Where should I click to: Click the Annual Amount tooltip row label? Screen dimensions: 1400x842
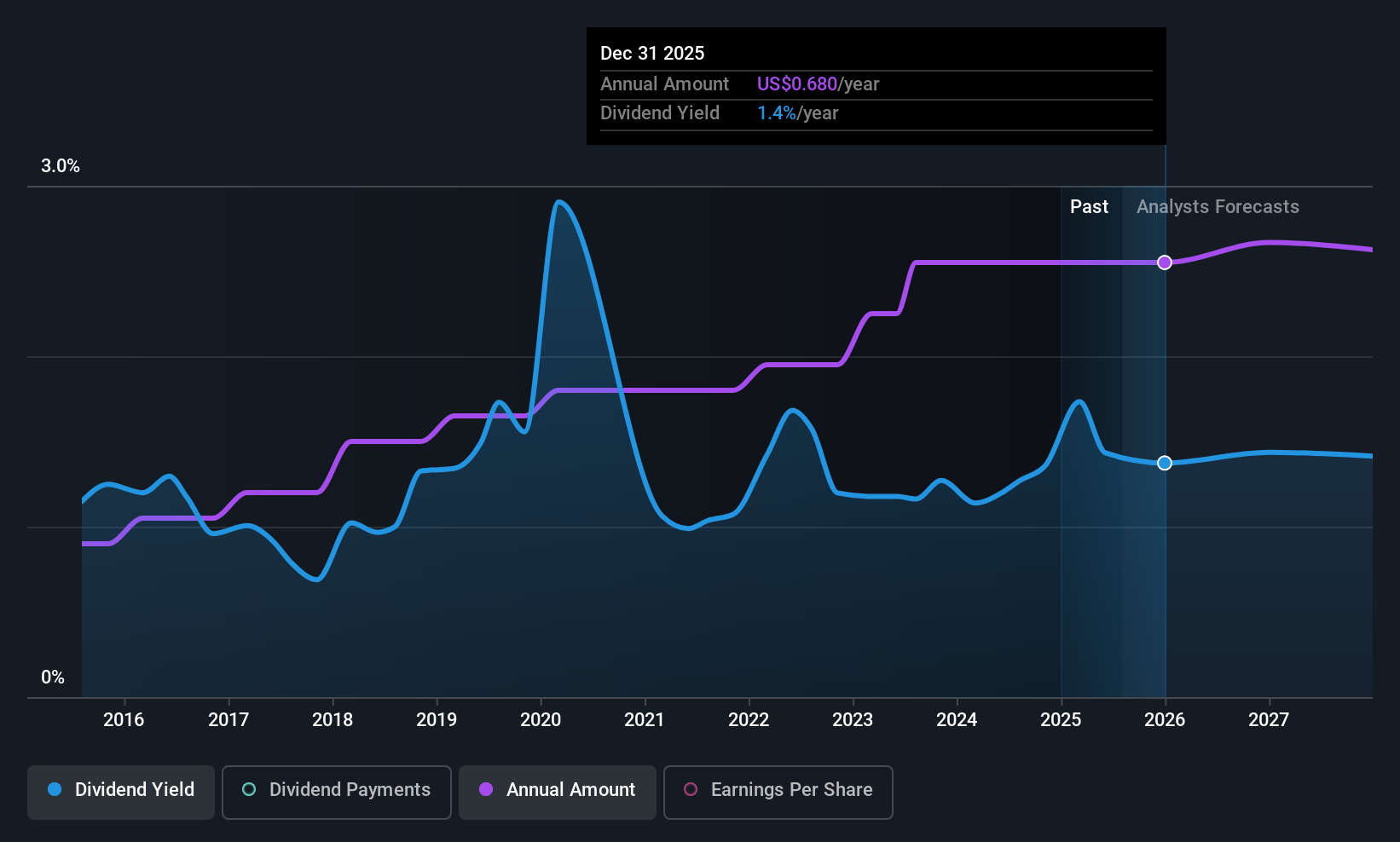664,84
